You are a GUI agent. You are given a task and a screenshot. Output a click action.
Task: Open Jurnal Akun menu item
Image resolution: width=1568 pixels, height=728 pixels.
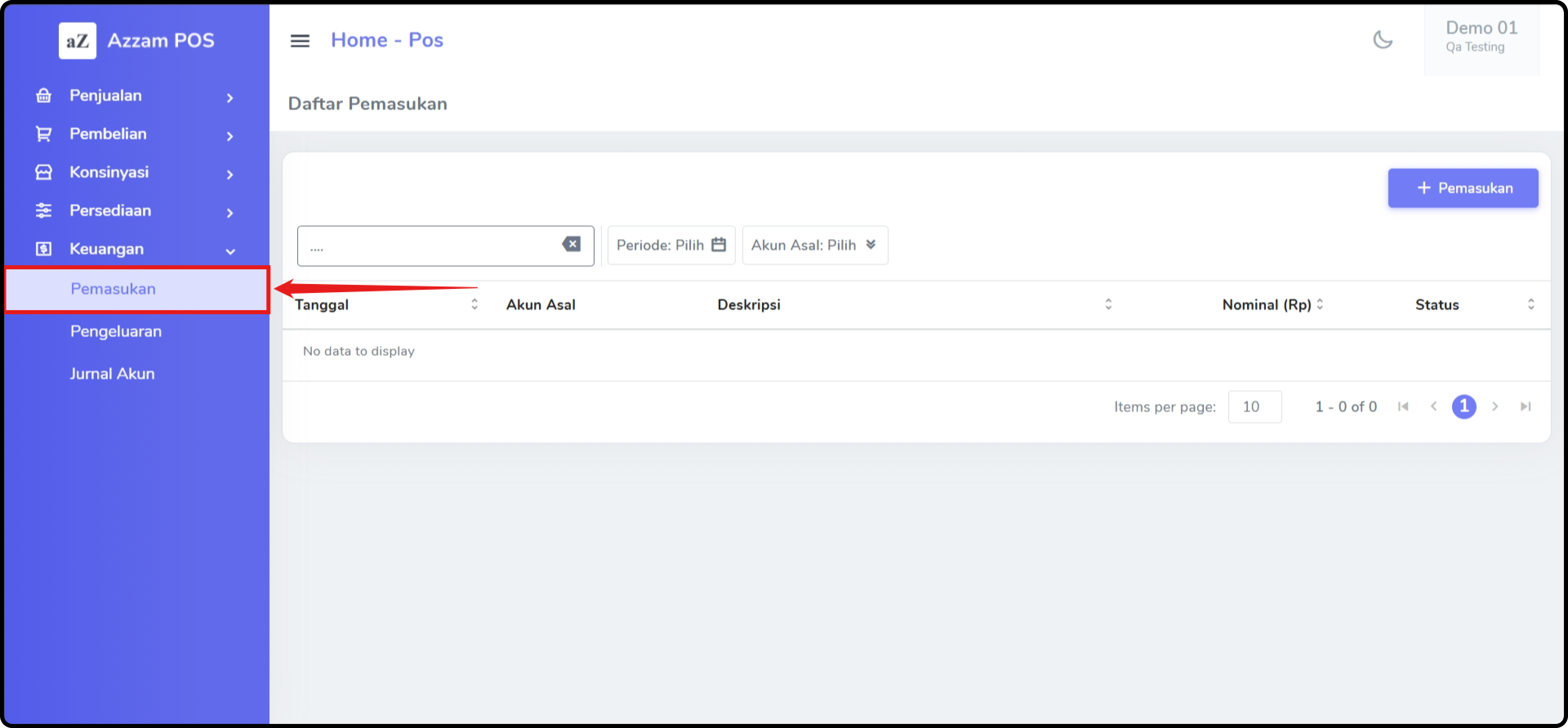pos(112,373)
